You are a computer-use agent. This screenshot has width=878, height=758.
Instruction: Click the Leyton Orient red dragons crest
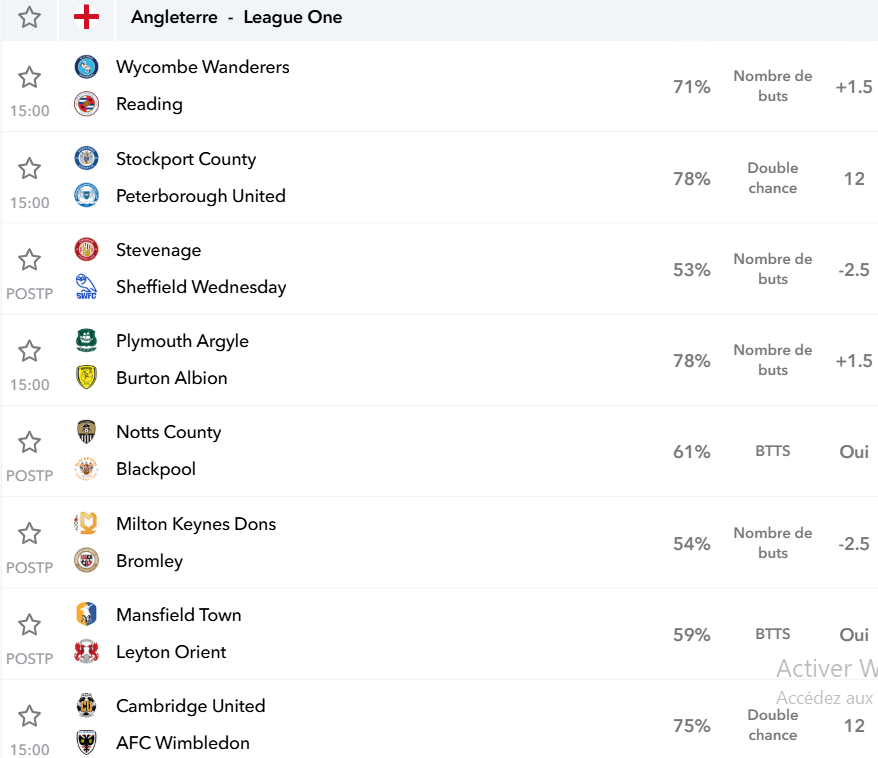pos(86,652)
